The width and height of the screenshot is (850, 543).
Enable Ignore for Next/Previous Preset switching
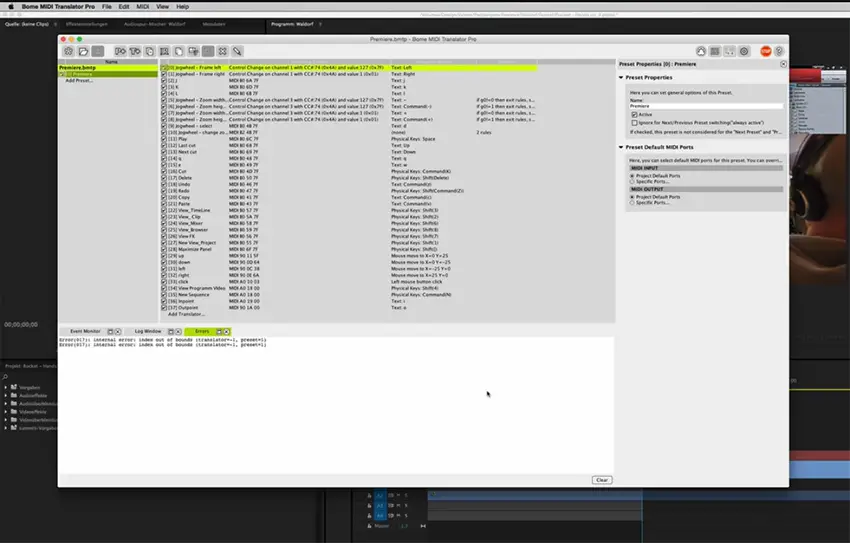(634, 123)
